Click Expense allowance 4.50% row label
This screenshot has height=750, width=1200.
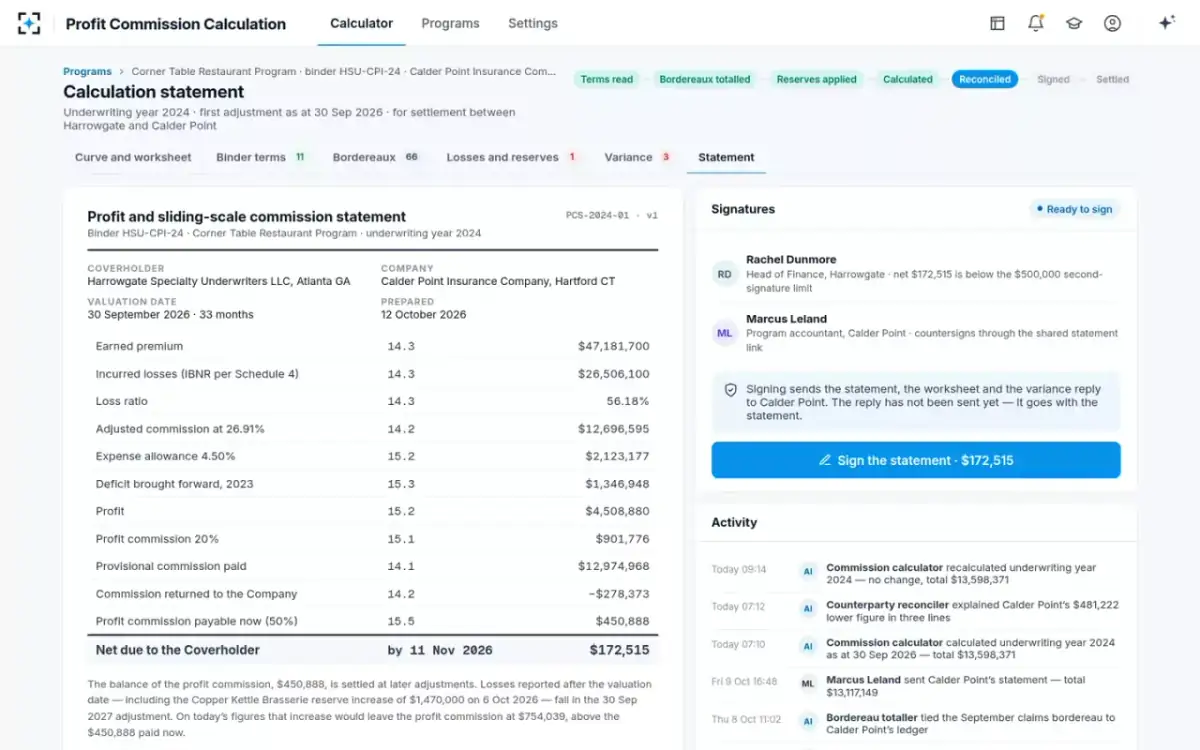[x=166, y=456]
